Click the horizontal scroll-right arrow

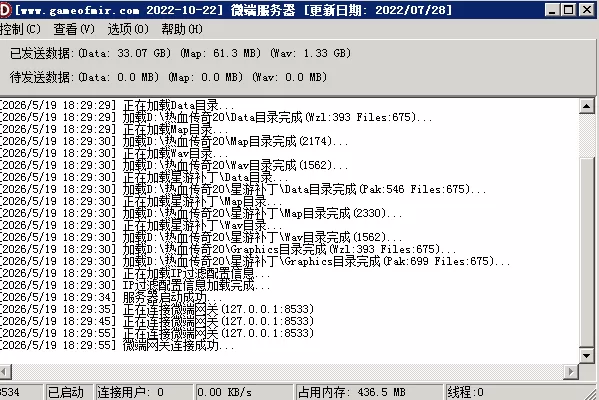coord(571,371)
